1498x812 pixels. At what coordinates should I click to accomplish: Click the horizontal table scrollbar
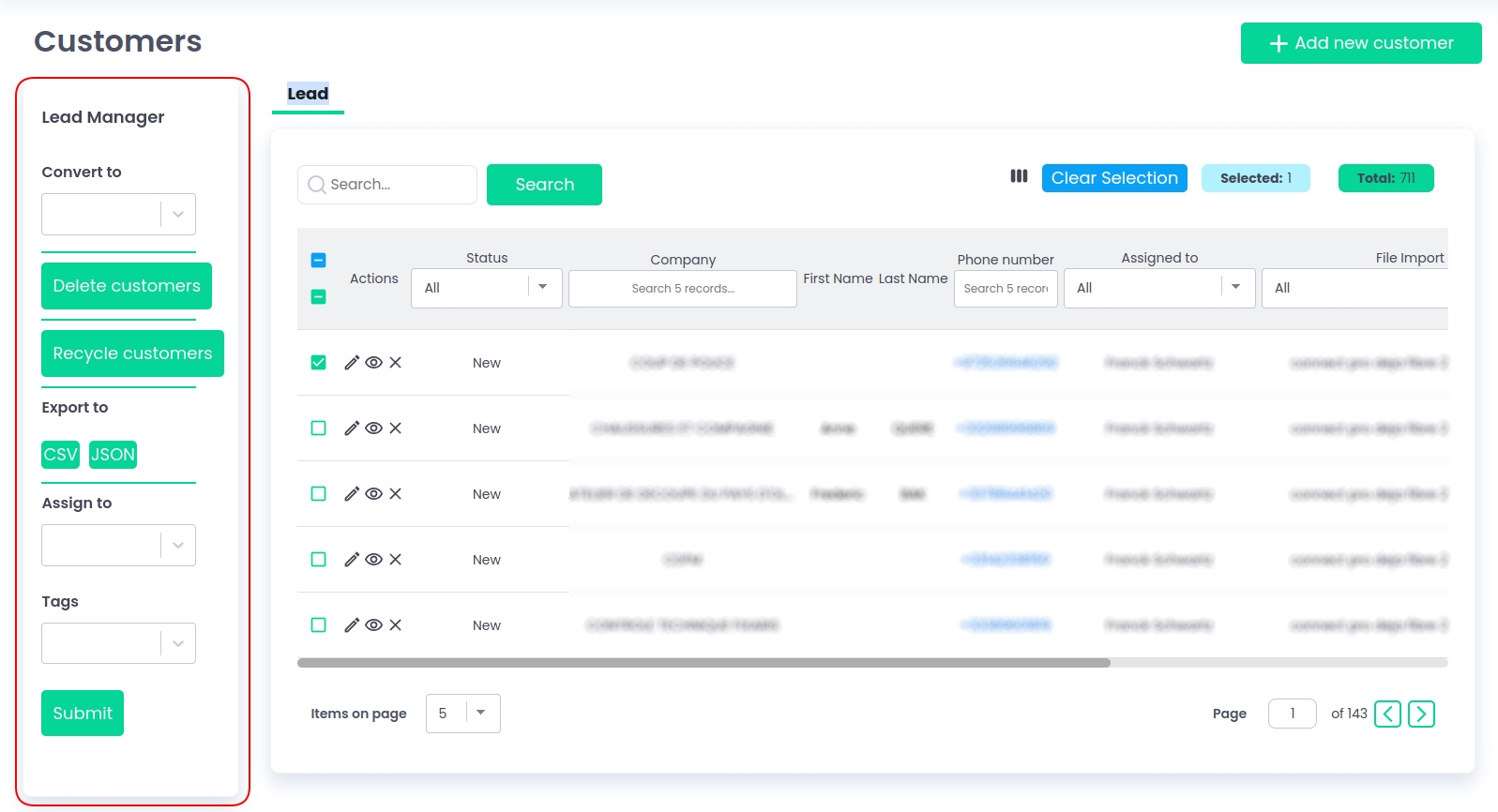click(x=704, y=663)
